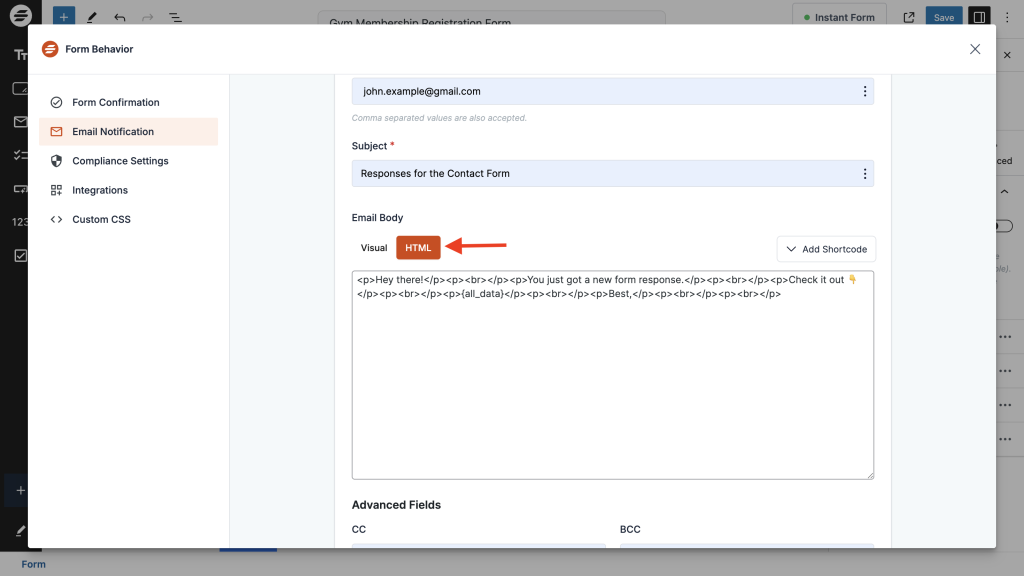Toggle the settings sidebar panel icon

979,17
